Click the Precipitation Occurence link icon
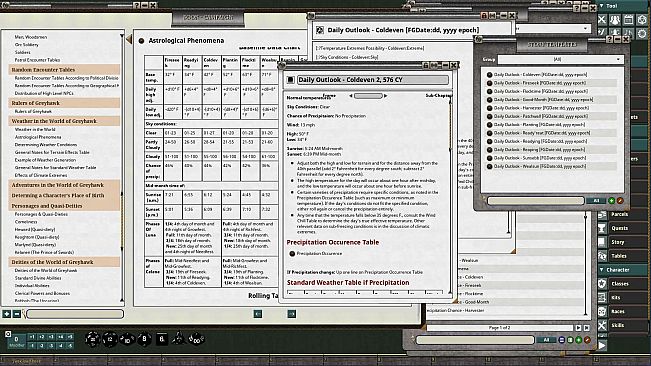Screen dimensions: 651x366 coord(292,254)
